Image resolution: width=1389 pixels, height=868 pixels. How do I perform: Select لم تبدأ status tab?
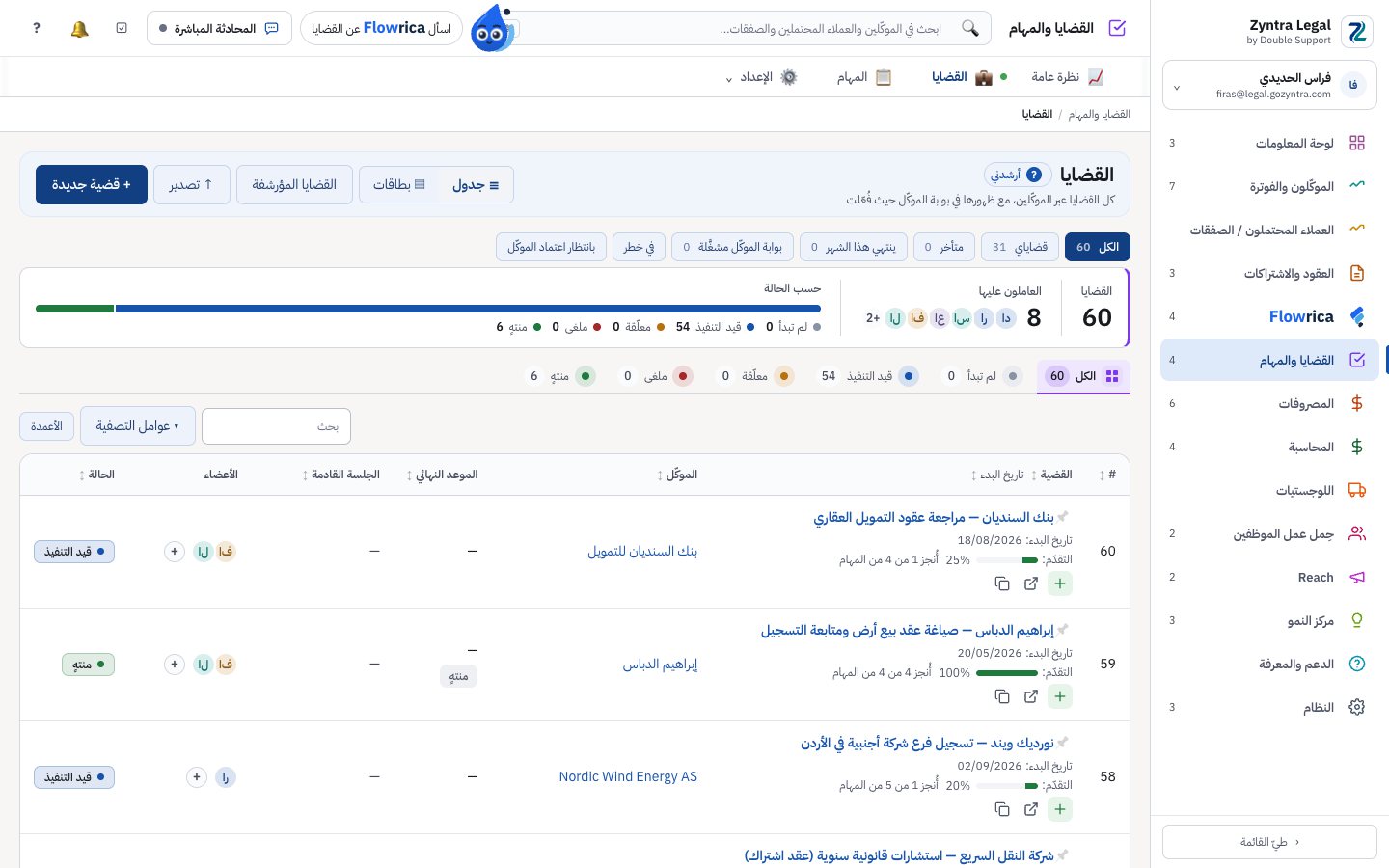[984, 376]
